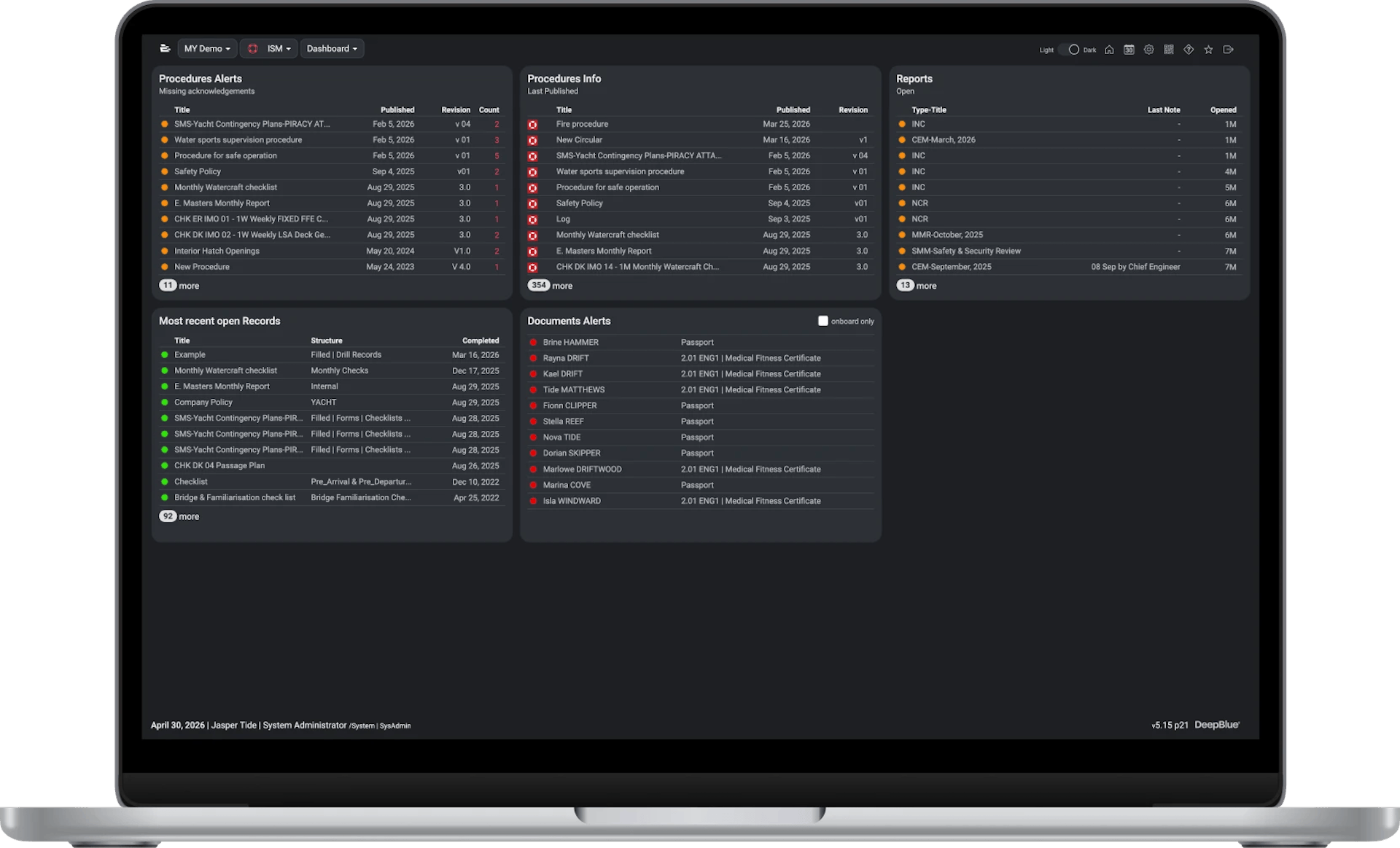Open the calendar icon showing 30
The image size is (1400, 848).
[x=1129, y=50]
